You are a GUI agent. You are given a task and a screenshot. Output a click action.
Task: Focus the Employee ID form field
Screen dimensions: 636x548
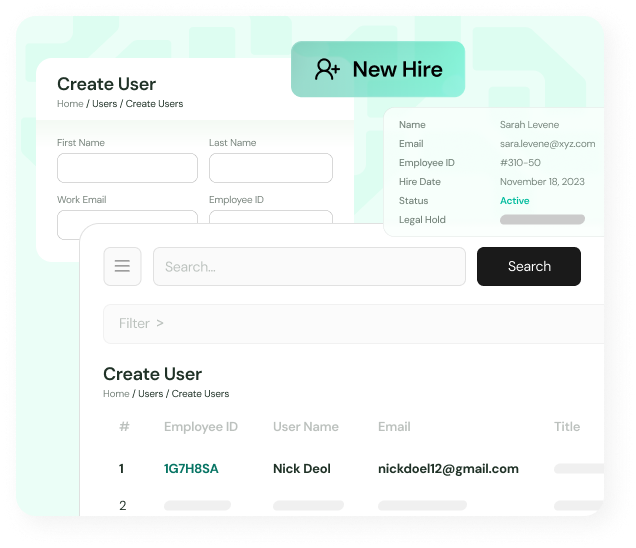tap(270, 221)
